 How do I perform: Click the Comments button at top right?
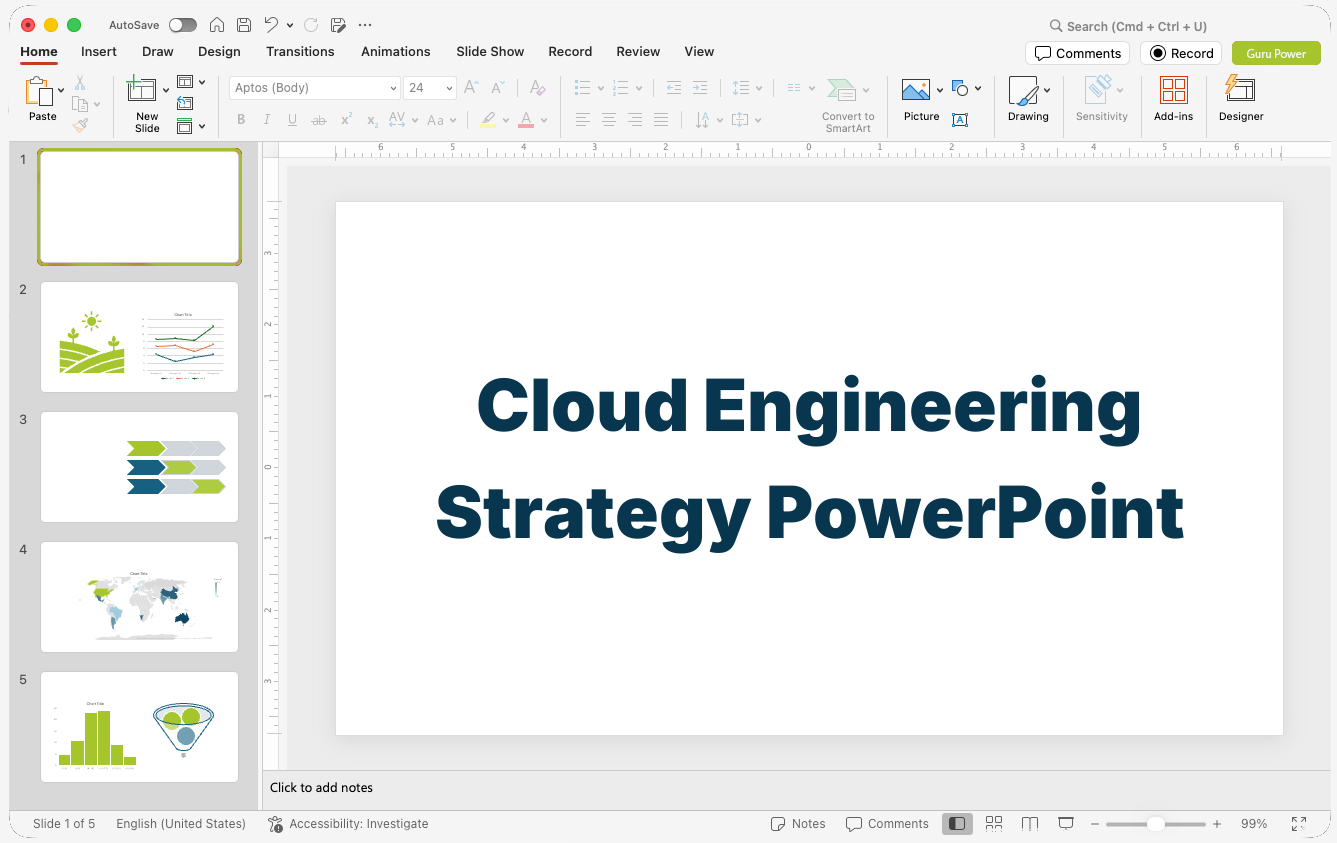point(1077,53)
